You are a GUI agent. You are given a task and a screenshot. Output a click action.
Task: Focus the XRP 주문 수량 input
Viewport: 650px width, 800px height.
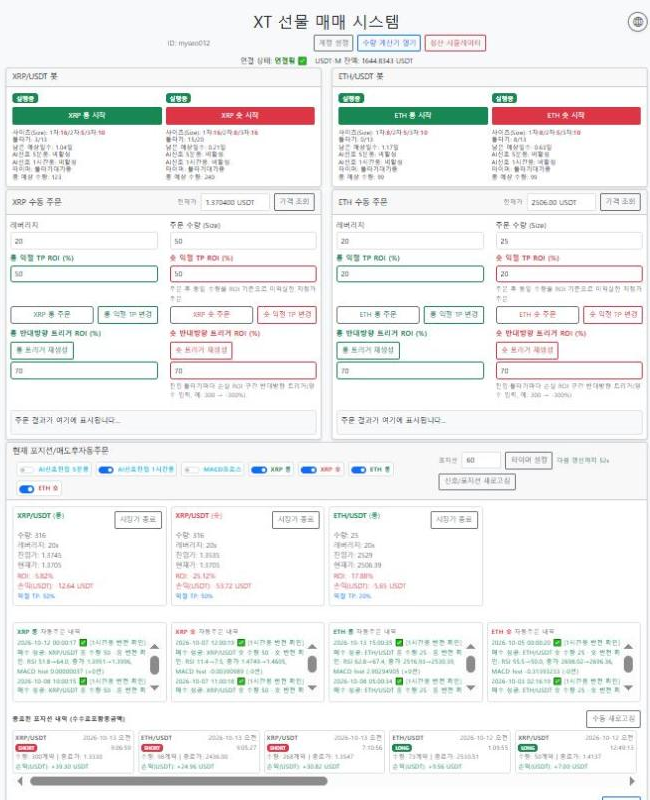(x=243, y=241)
